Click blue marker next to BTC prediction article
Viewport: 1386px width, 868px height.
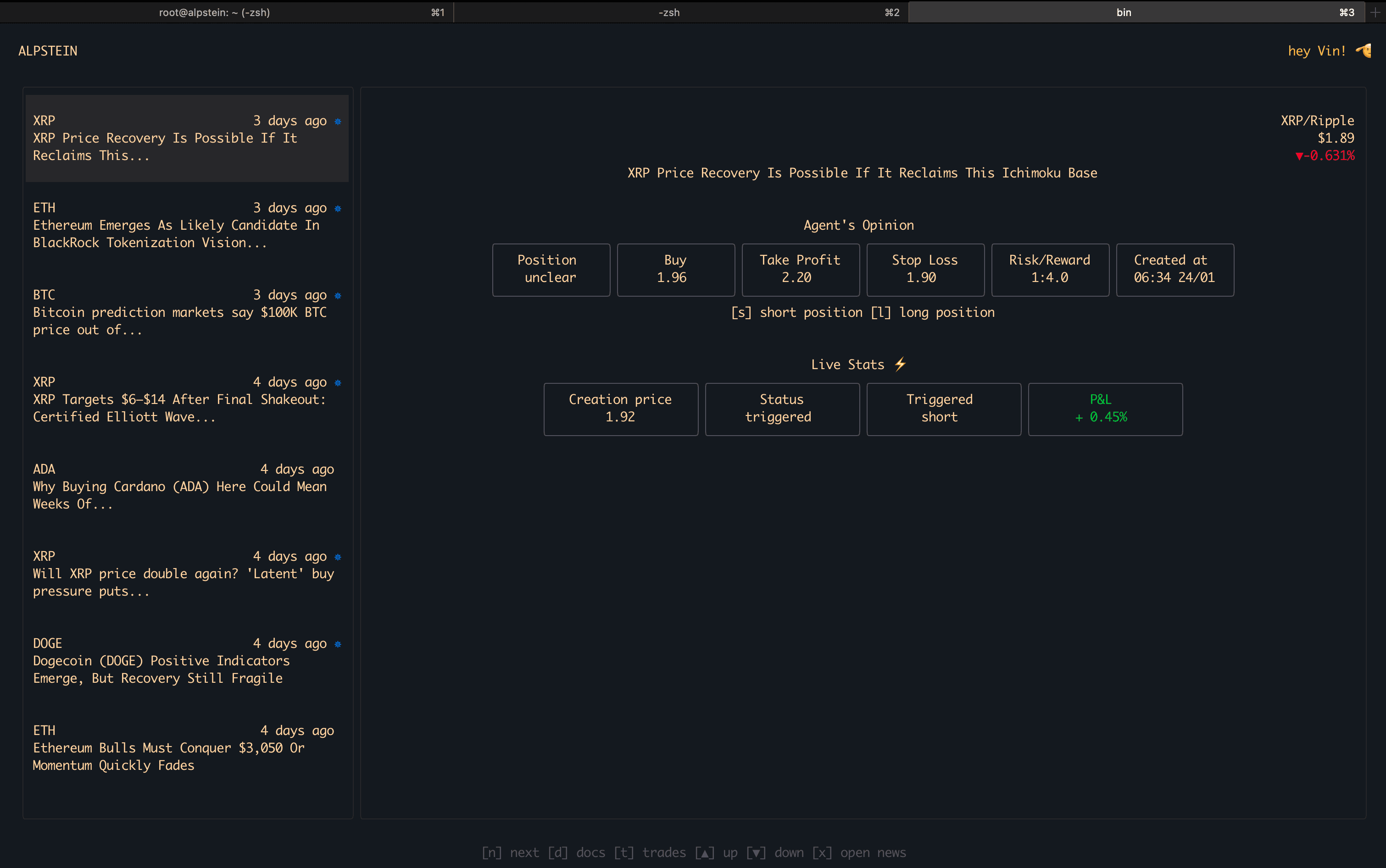[x=338, y=296]
